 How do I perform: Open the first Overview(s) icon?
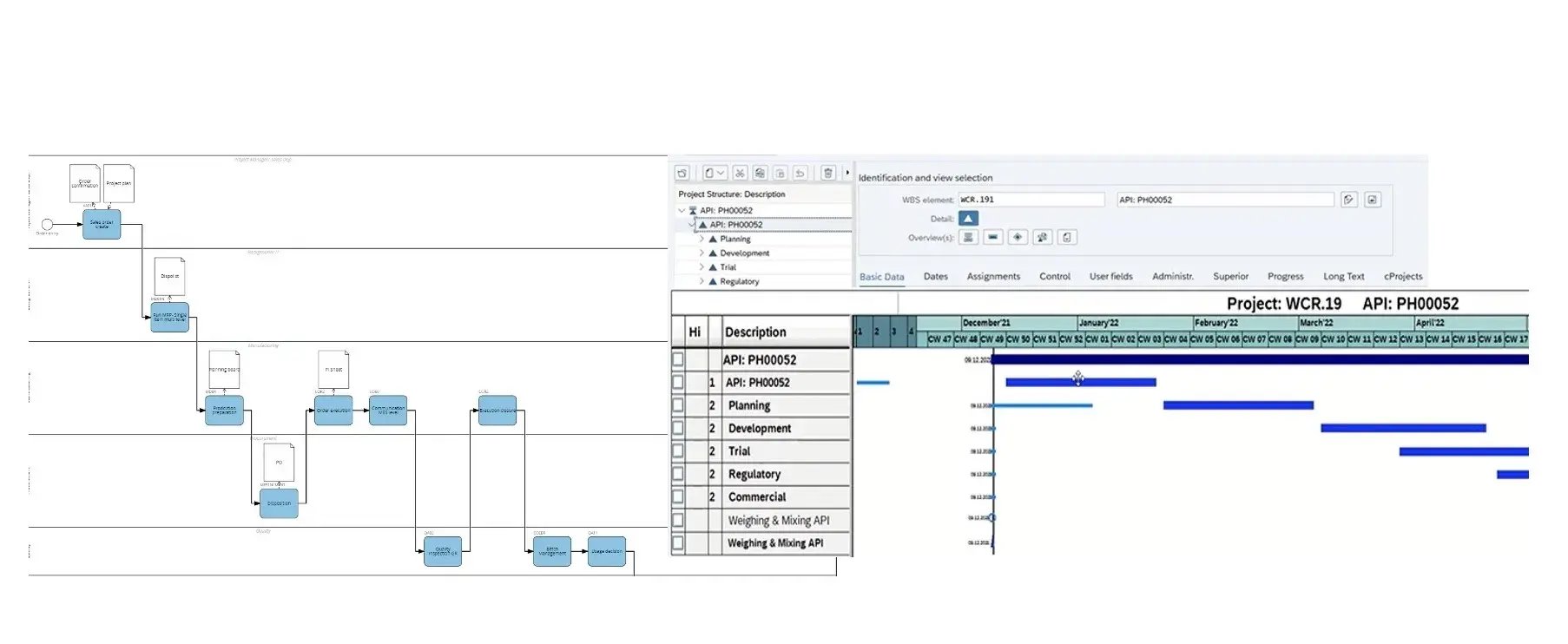point(968,237)
